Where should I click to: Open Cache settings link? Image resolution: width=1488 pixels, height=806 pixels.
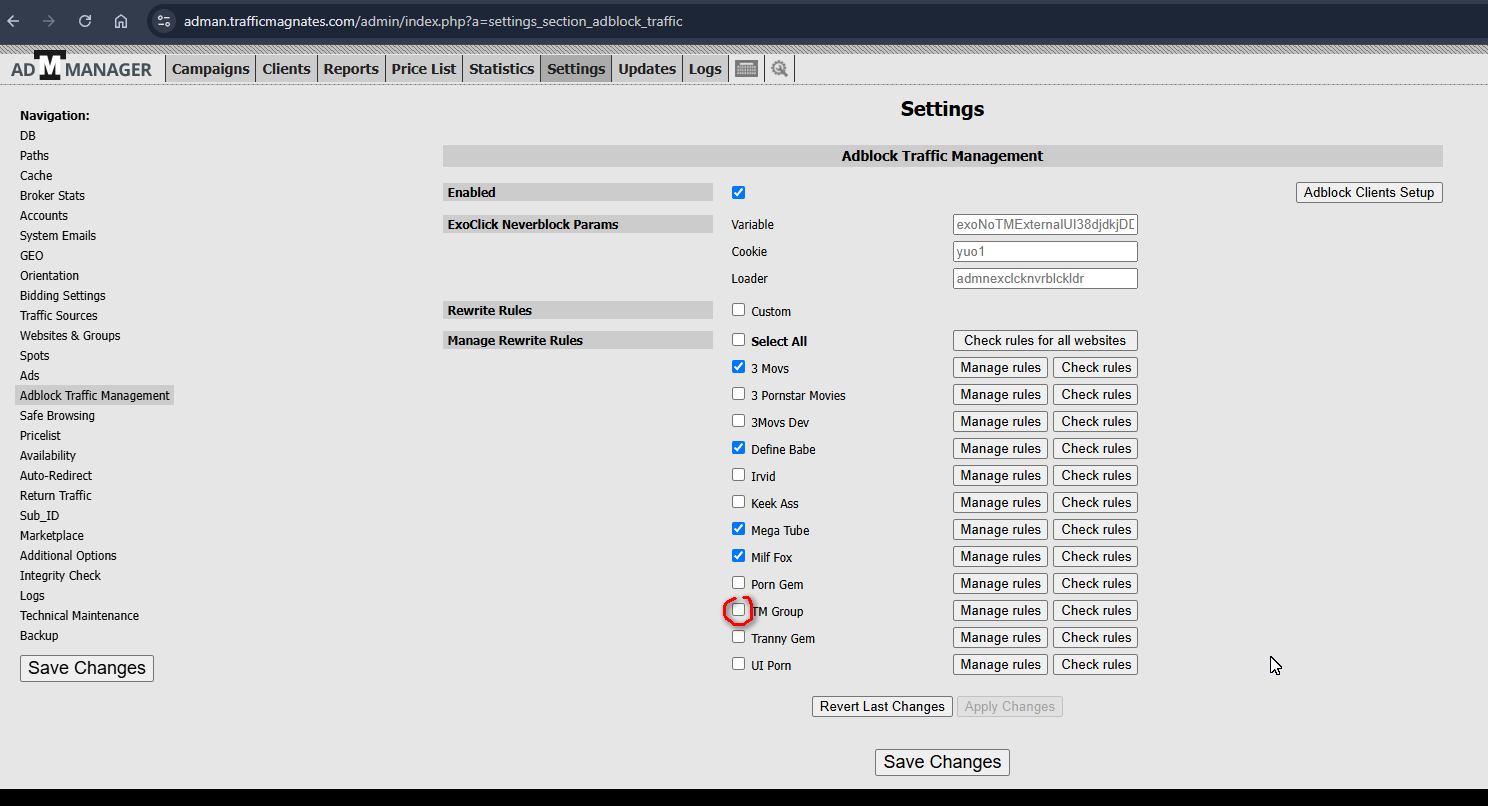[36, 175]
